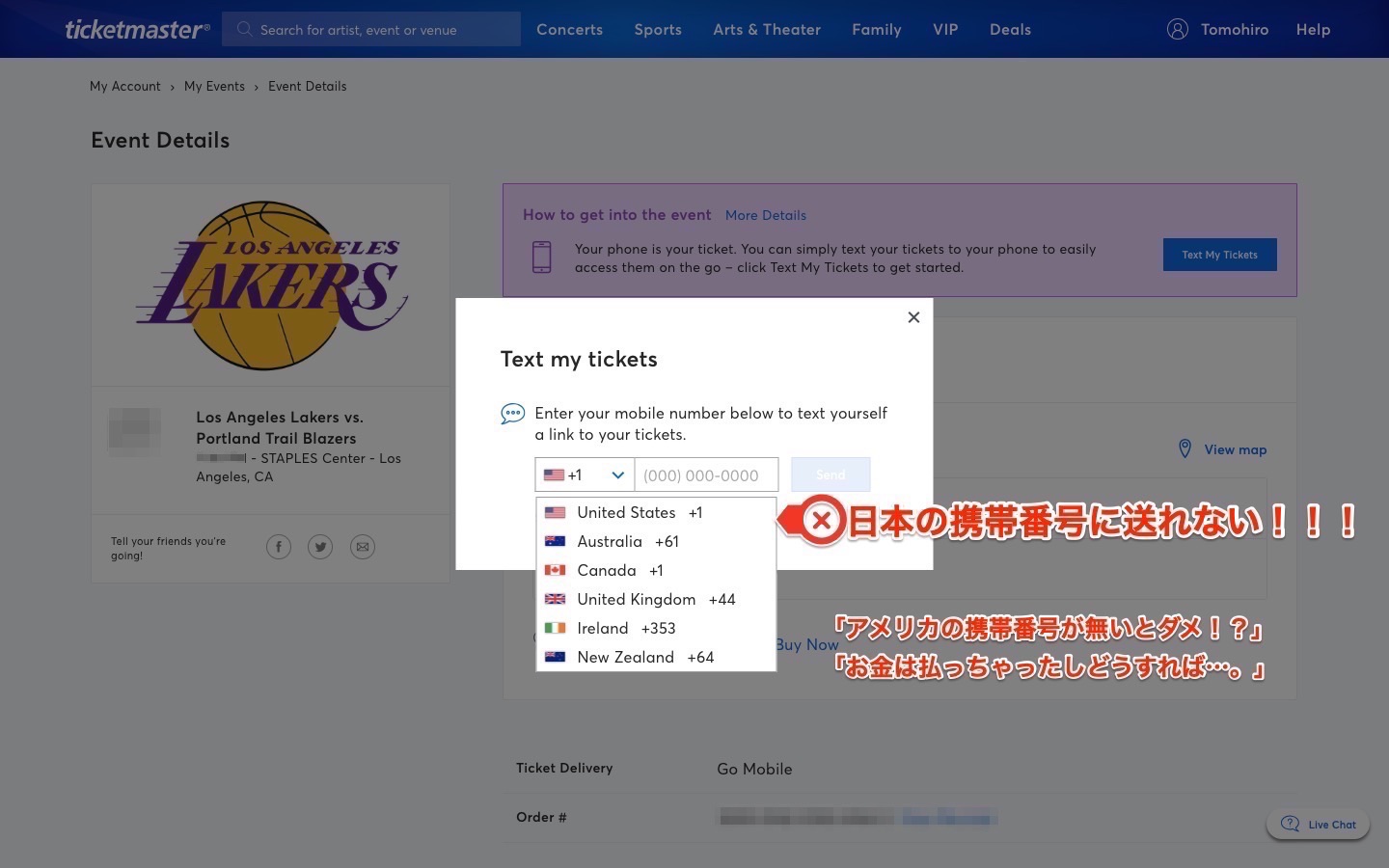The width and height of the screenshot is (1389, 868).
Task: Share the event on Facebook
Action: [x=279, y=547]
